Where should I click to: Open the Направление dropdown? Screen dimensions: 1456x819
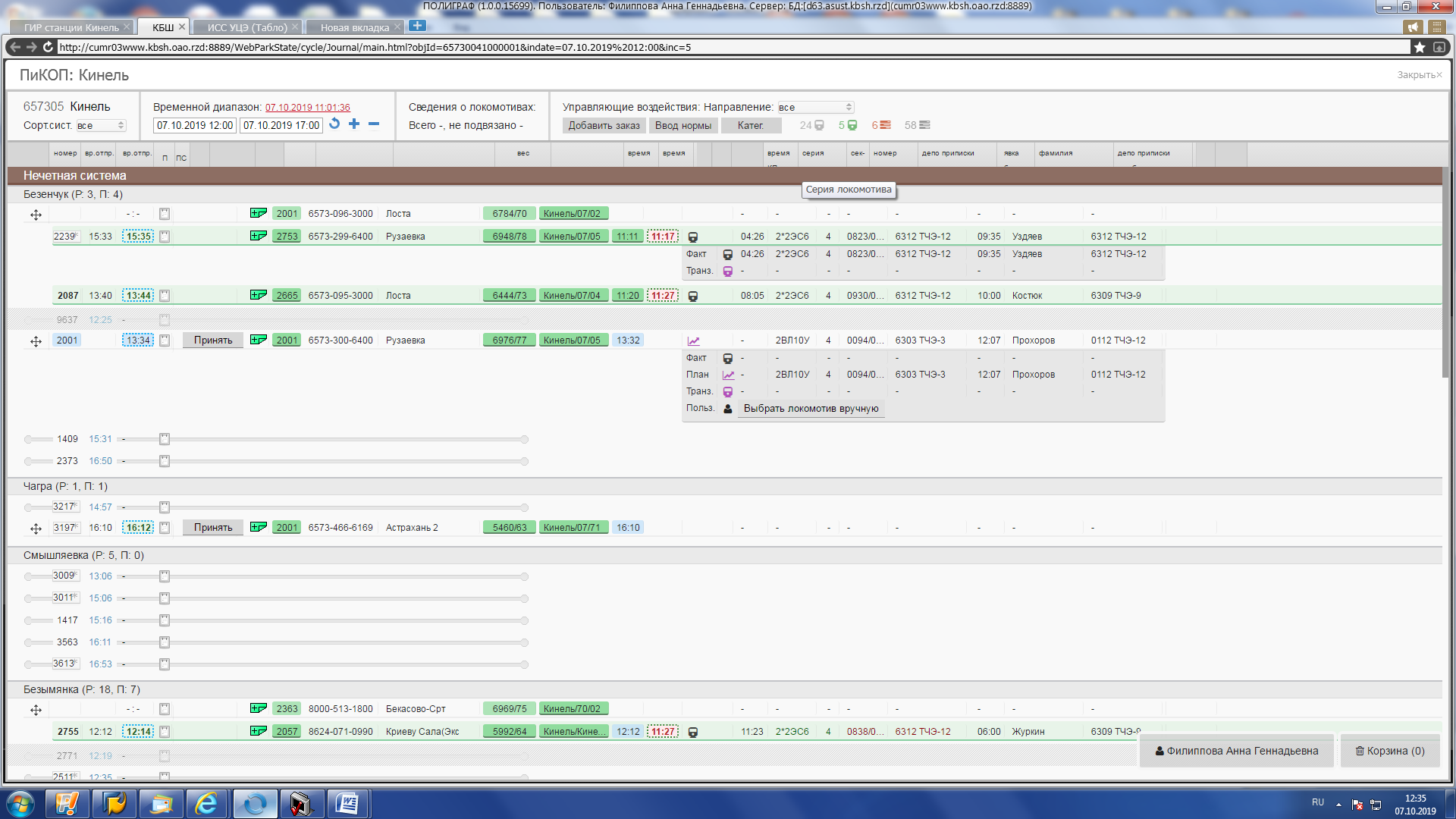(816, 107)
